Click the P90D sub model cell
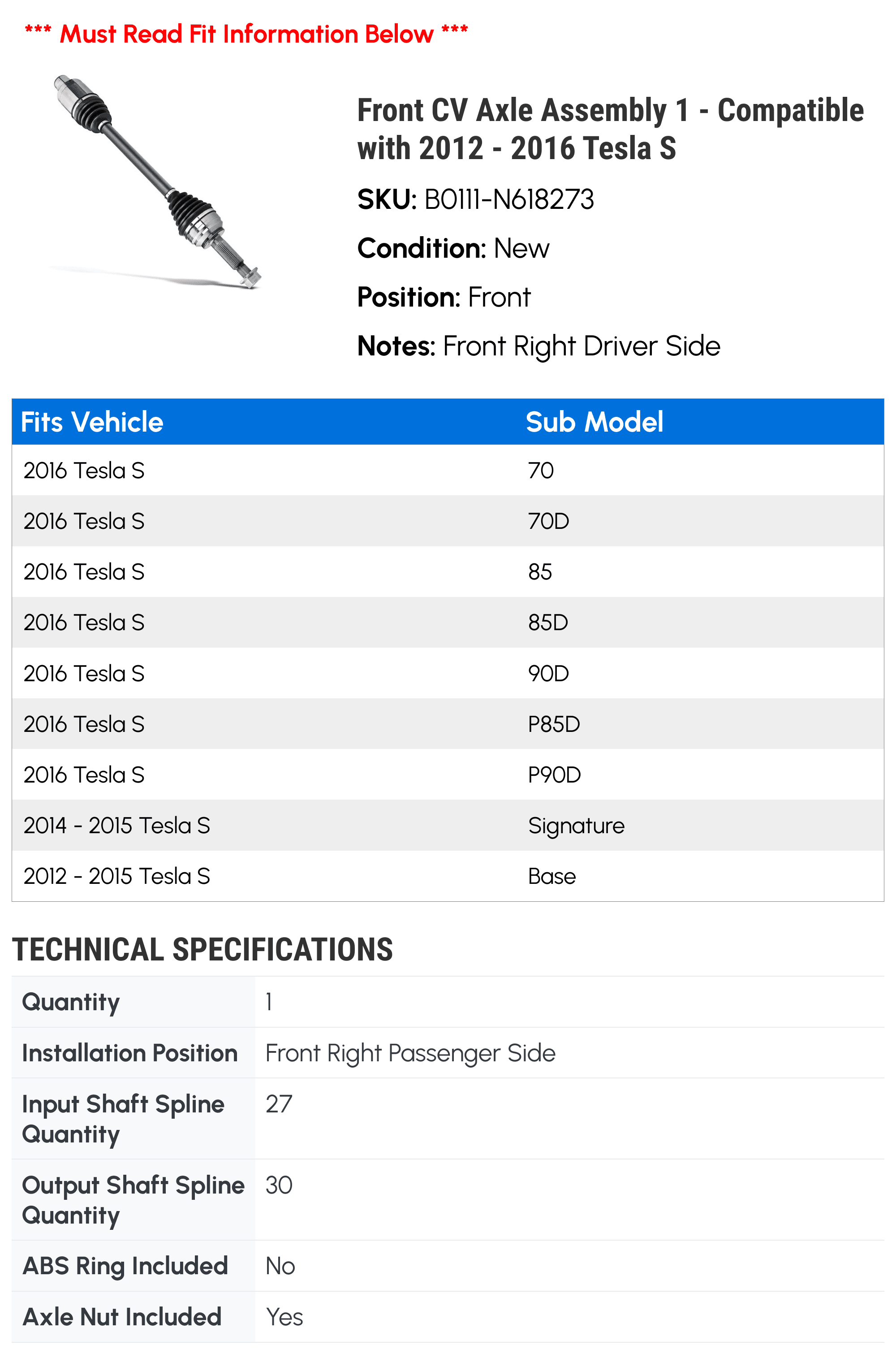The width and height of the screenshot is (896, 1354). pos(554,775)
